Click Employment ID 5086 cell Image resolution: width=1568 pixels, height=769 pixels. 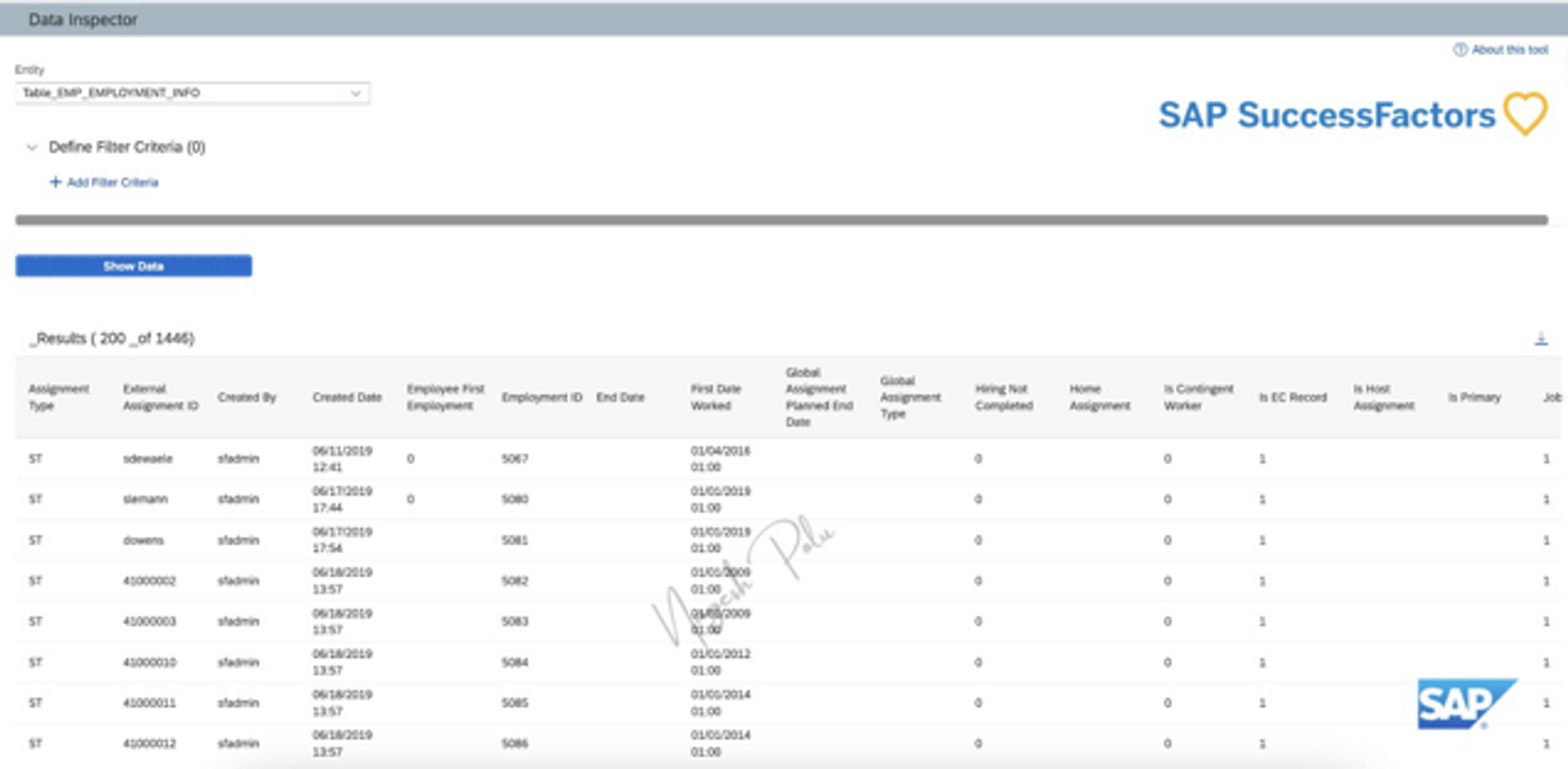514,743
